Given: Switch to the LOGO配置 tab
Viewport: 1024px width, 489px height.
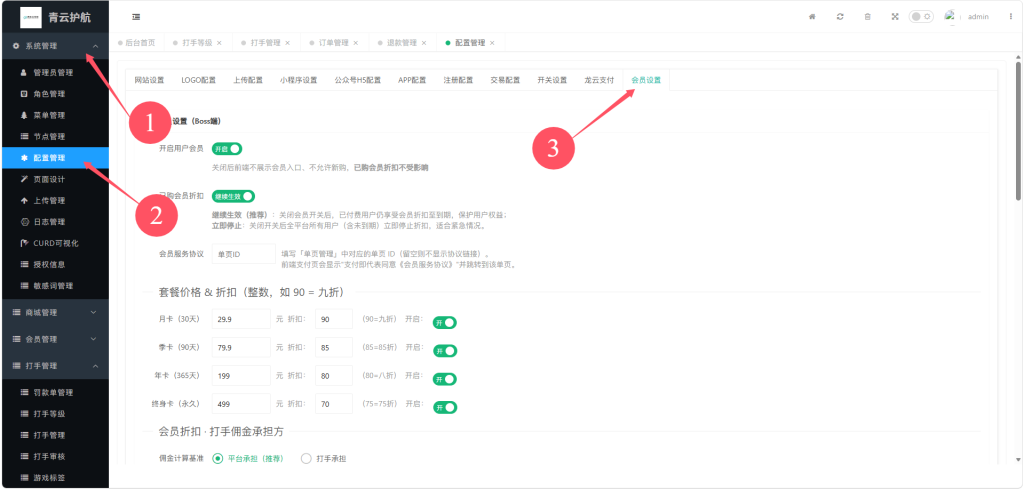Looking at the screenshot, I should click(199, 80).
